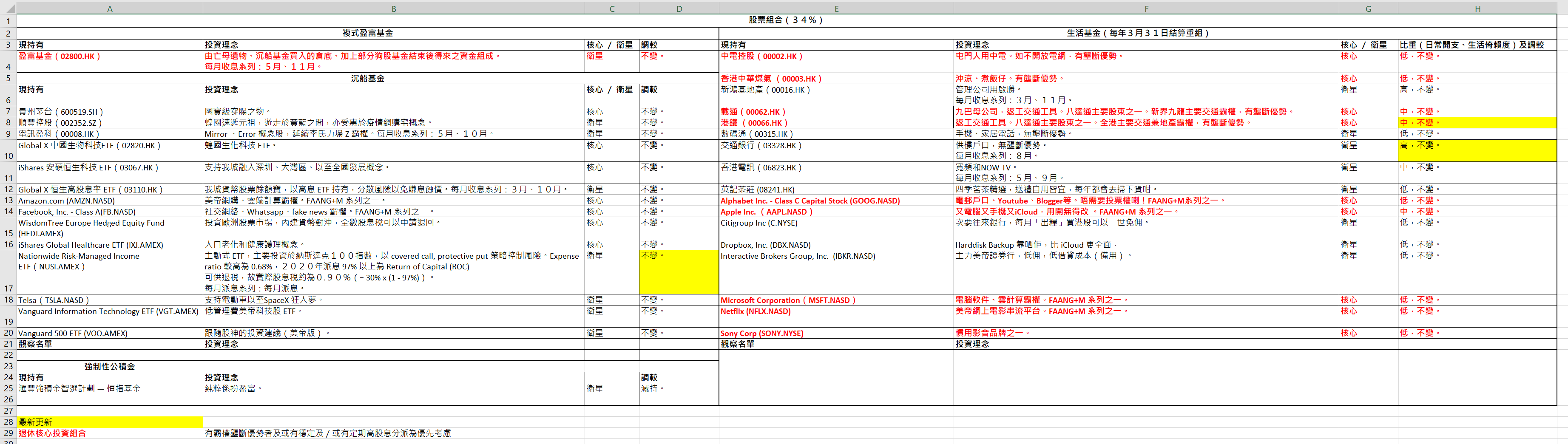Image resolution: width=1568 pixels, height=444 pixels.
Task: Select the Facebook, Inc. Class A cell
Action: [x=110, y=212]
